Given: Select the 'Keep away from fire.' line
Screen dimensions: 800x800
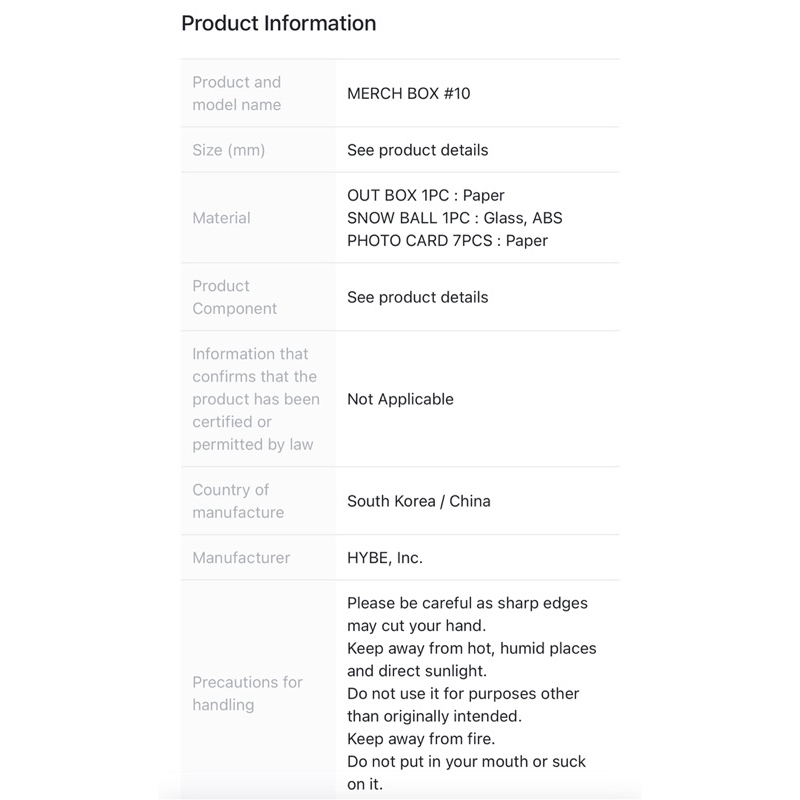Looking at the screenshot, I should [x=421, y=739].
